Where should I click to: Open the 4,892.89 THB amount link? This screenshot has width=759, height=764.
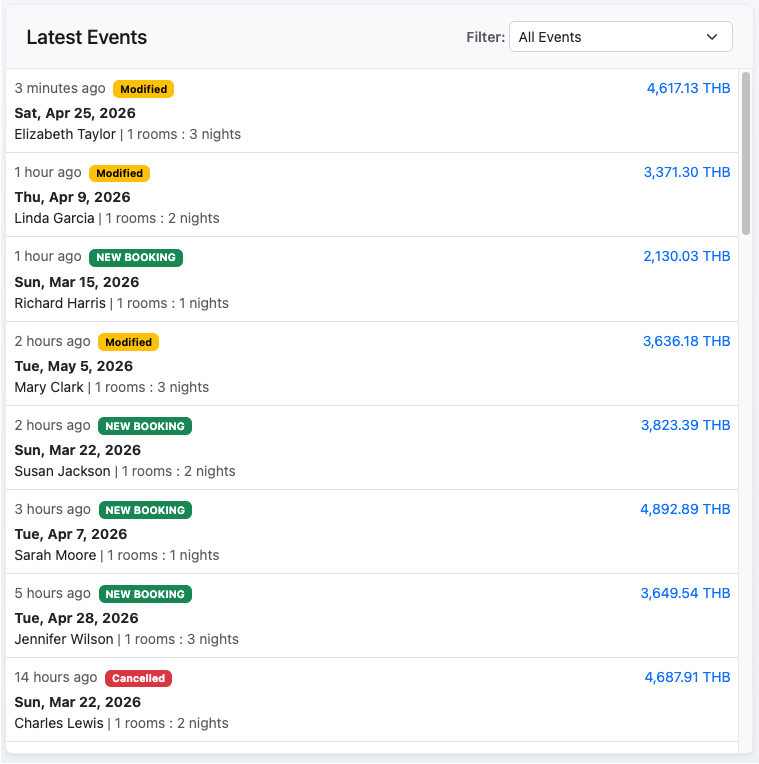tap(685, 509)
